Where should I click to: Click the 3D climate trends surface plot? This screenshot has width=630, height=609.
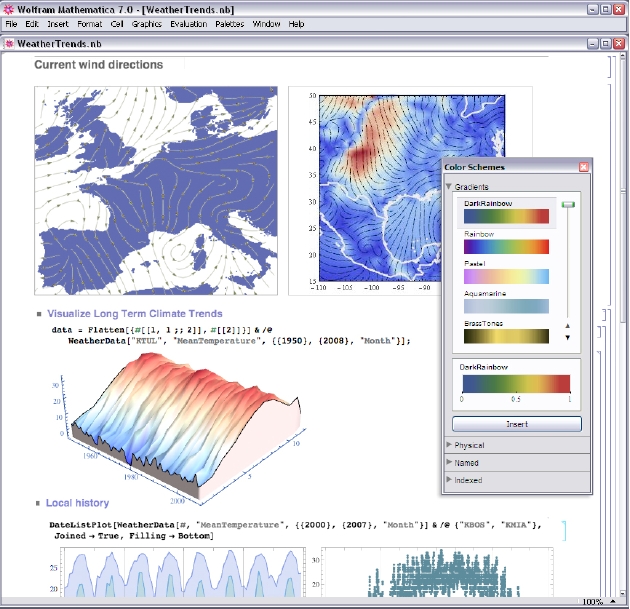[181, 428]
